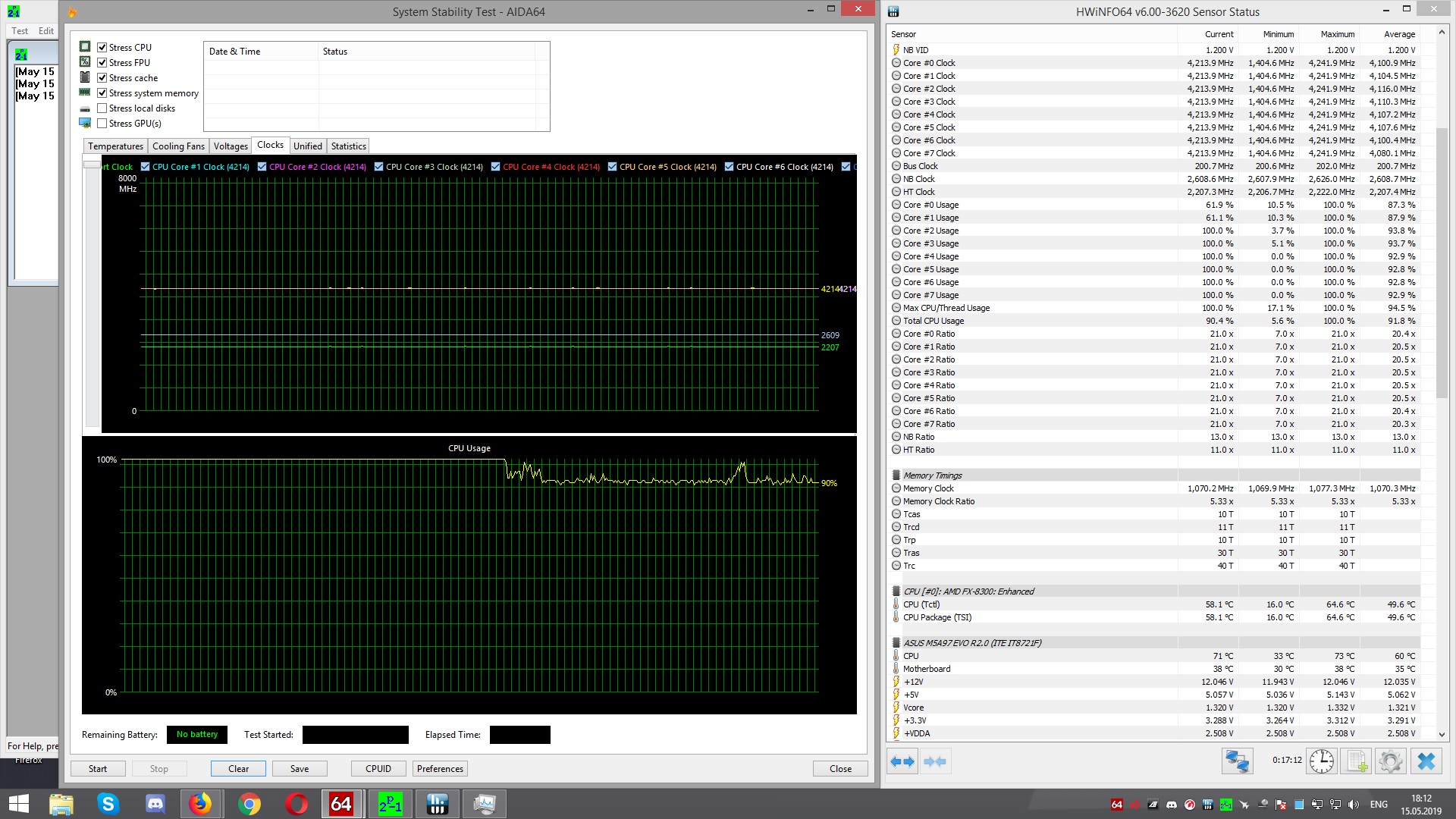Collapse the Memory Timings sensor group
Image resolution: width=1456 pixels, height=819 pixels.
pyautogui.click(x=932, y=475)
